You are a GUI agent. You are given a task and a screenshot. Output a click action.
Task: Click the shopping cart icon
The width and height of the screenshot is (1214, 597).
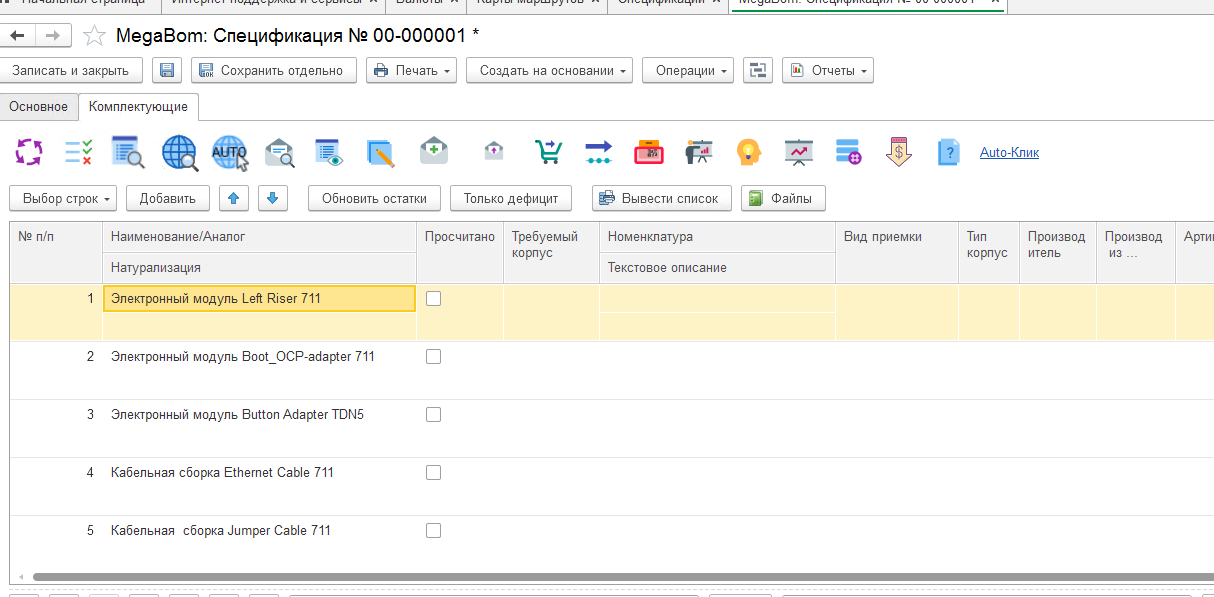coord(548,152)
